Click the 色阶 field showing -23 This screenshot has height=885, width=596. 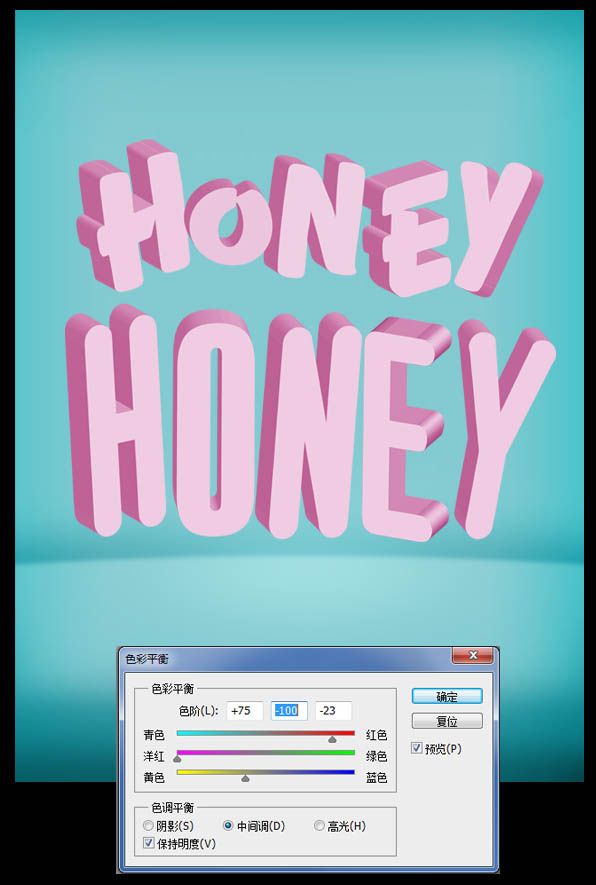[334, 711]
